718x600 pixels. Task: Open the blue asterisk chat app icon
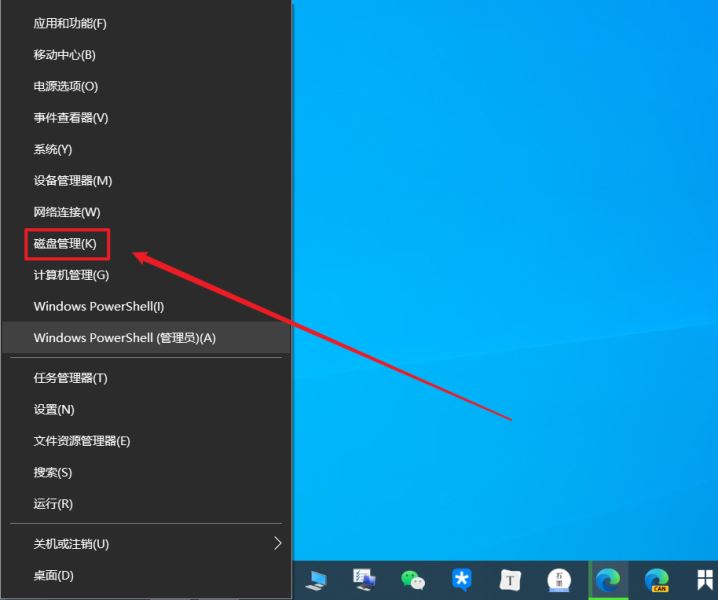[x=462, y=580]
